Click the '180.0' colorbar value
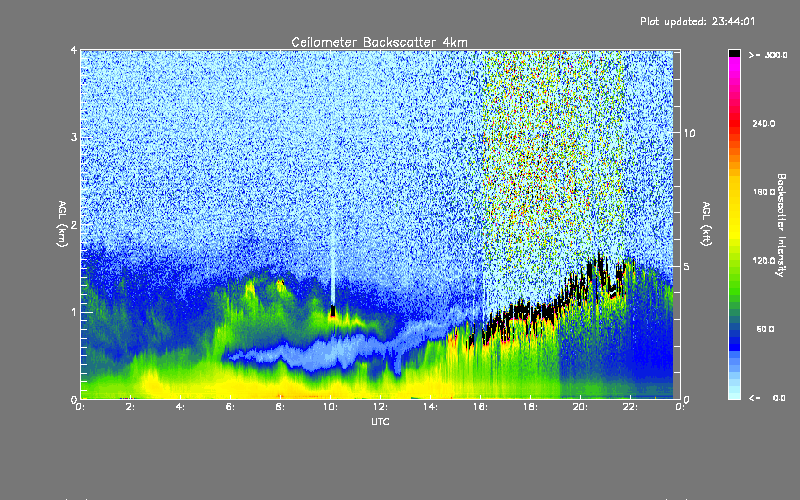The height and width of the screenshot is (500, 800). click(764, 192)
